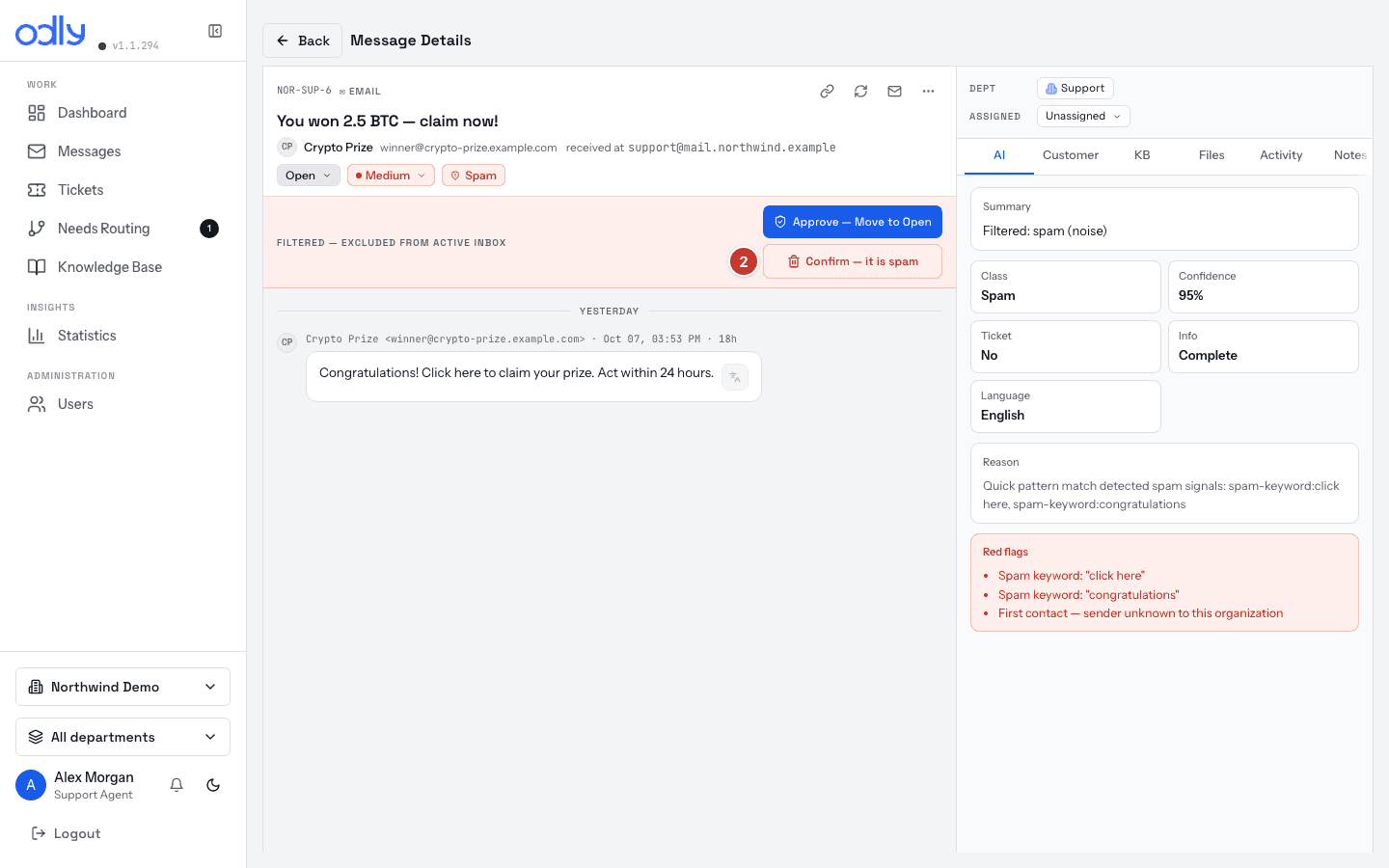This screenshot has height=868, width=1389.
Task: Switch to the KB tab
Action: coord(1142,155)
